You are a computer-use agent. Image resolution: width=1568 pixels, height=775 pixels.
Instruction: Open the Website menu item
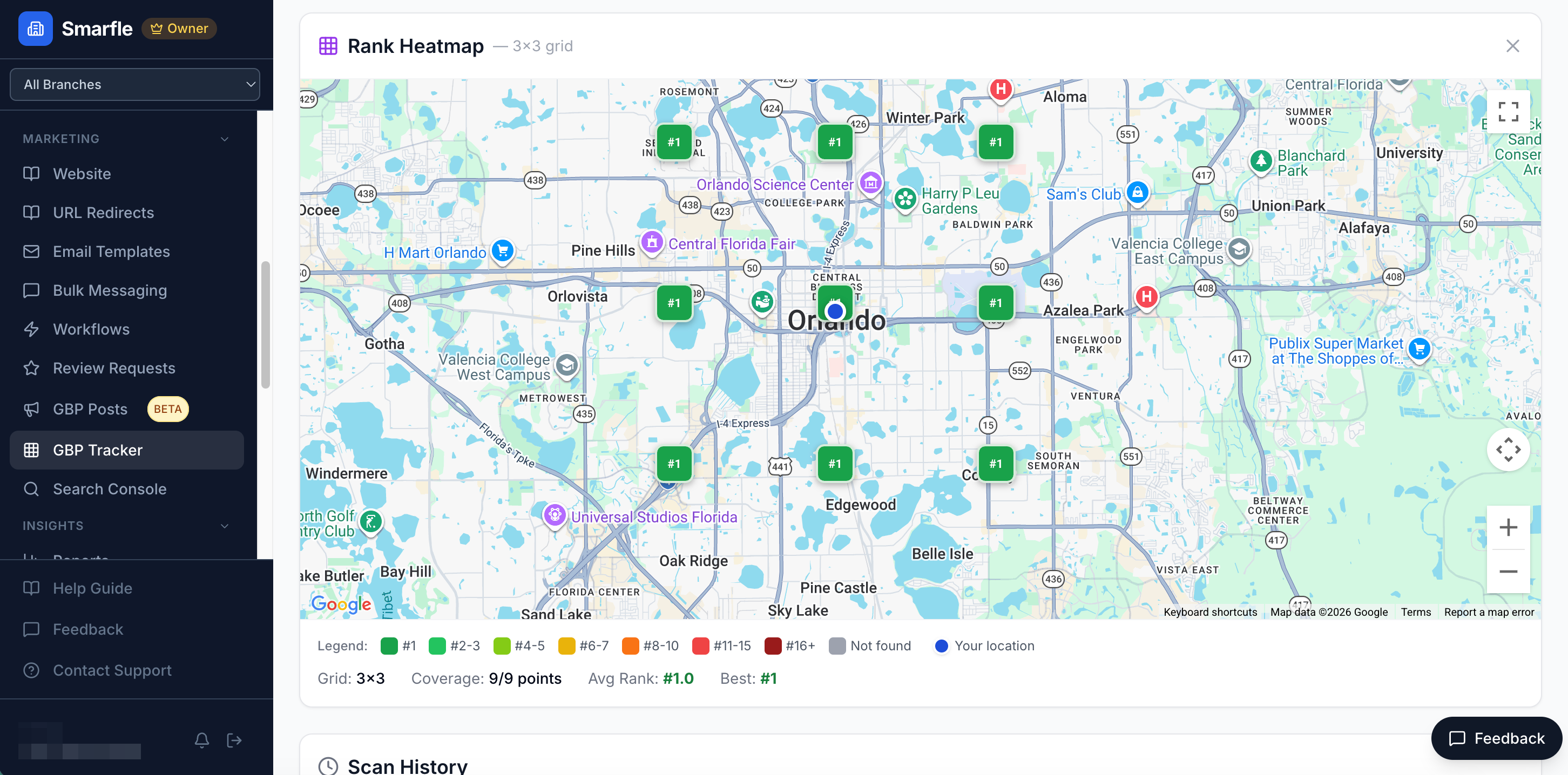click(x=126, y=174)
